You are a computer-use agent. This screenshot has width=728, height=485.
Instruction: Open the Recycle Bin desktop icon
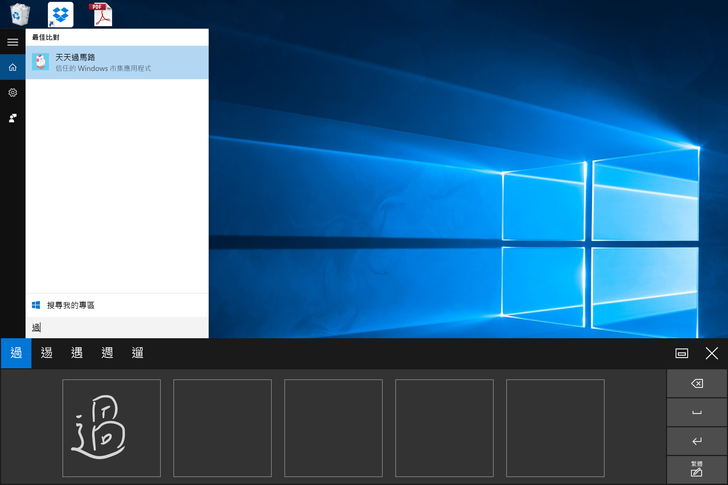pyautogui.click(x=20, y=14)
